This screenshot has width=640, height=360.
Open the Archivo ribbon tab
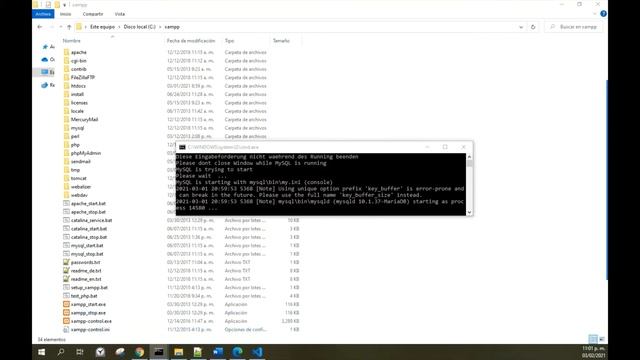coord(43,14)
